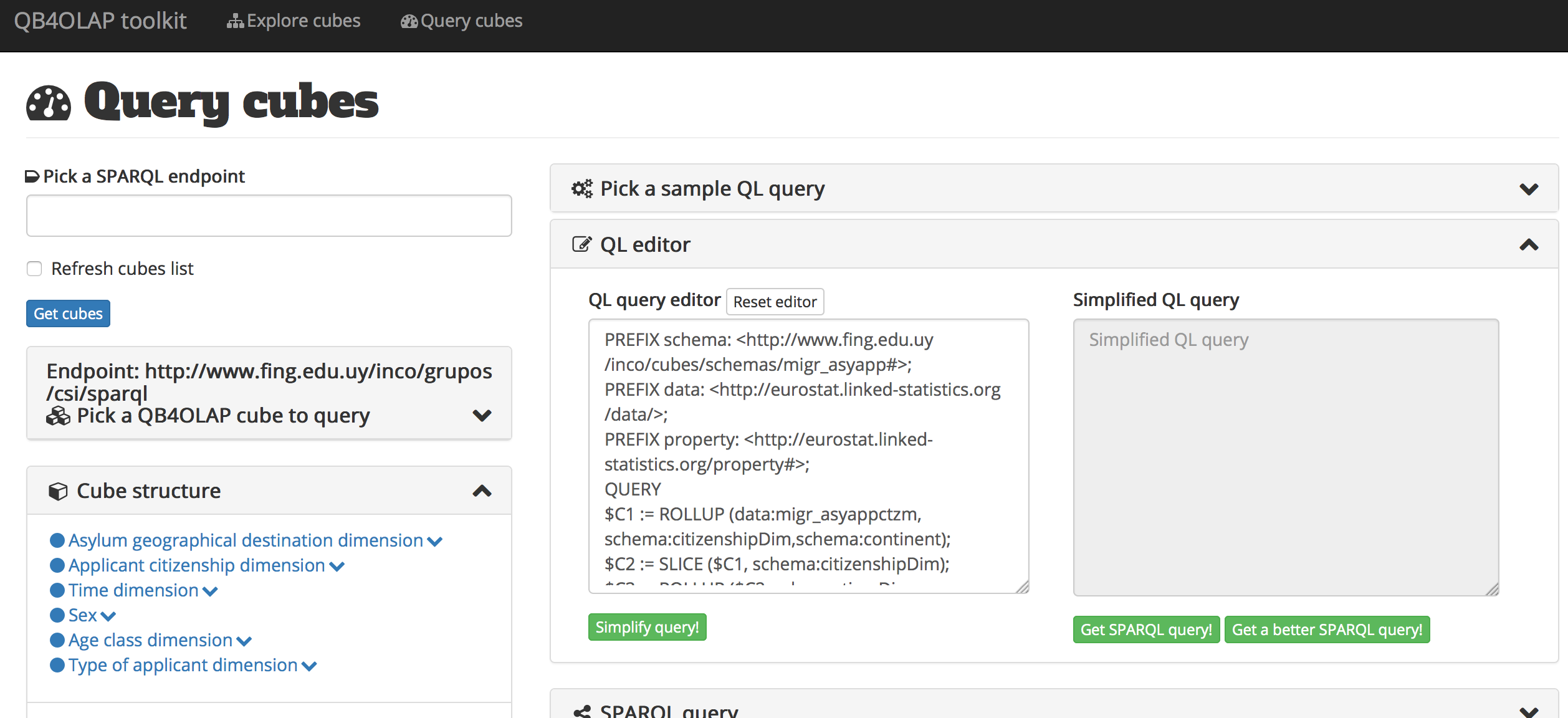Click the share icon in the SPARQL query header
Screen dimensions: 1568x718
(582, 712)
